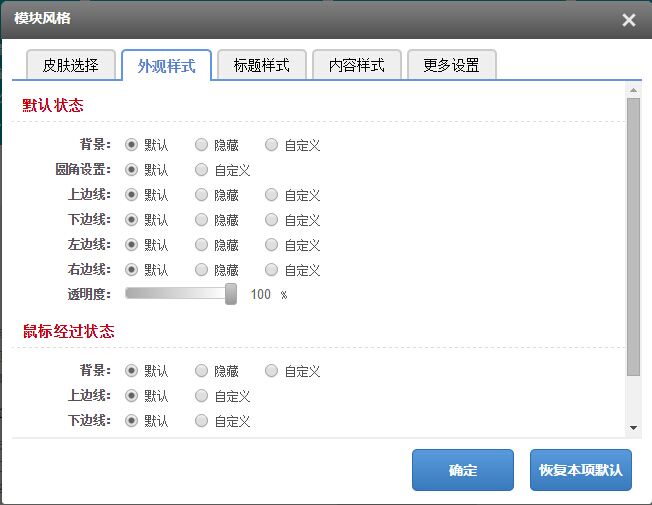Choose 自定义 for hover-state 上边线
This screenshot has width=652, height=505.
point(202,396)
